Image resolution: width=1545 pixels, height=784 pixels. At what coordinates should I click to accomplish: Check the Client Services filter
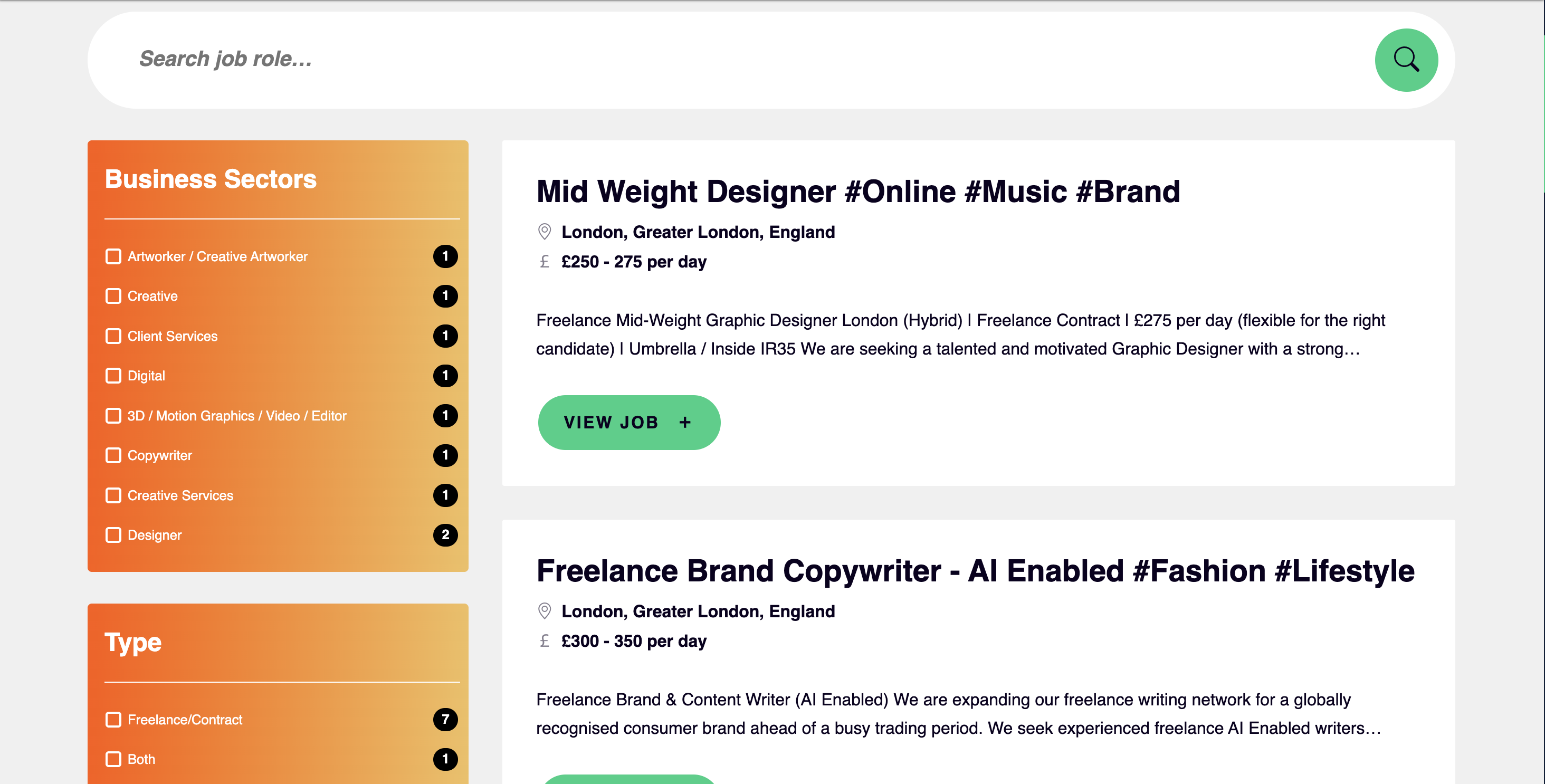(113, 336)
